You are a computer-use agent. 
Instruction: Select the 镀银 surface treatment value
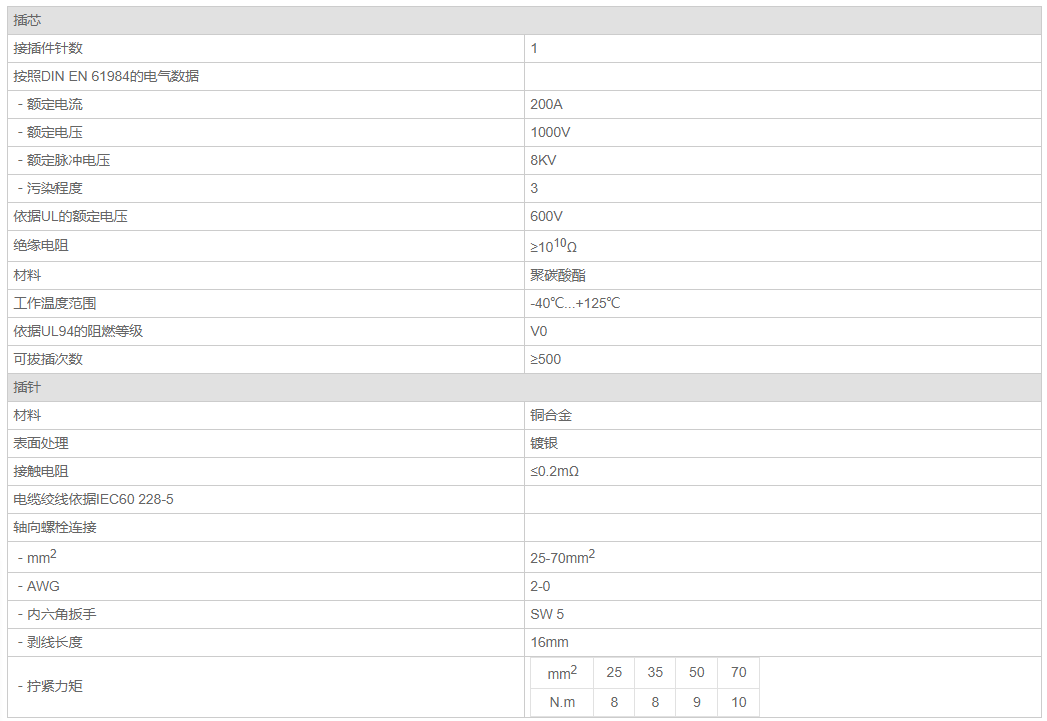[544, 443]
